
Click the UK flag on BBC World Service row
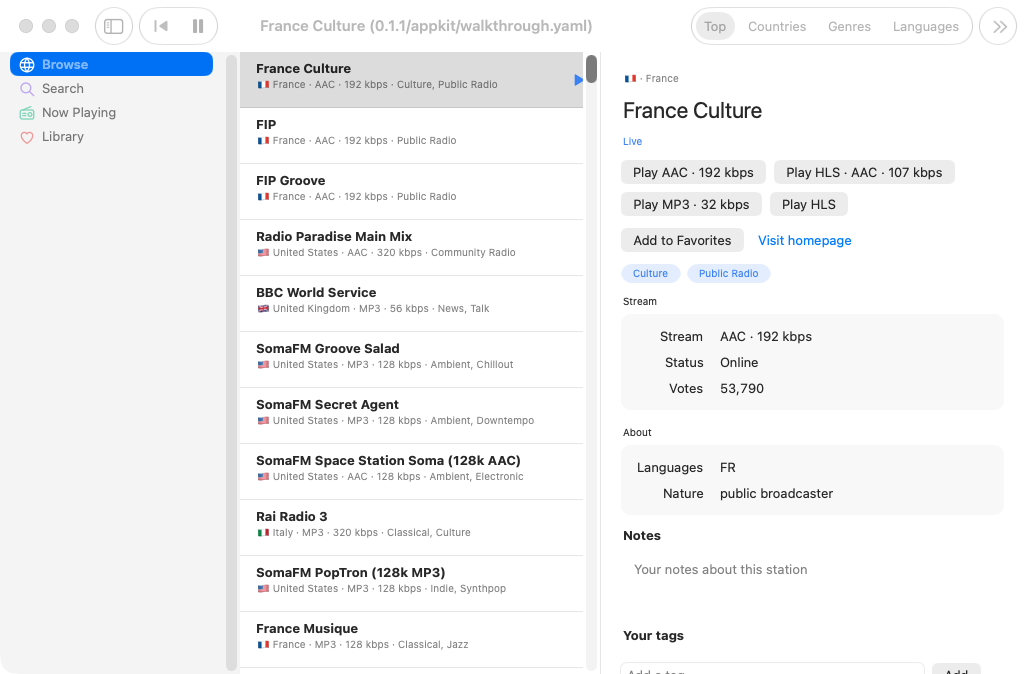click(263, 309)
